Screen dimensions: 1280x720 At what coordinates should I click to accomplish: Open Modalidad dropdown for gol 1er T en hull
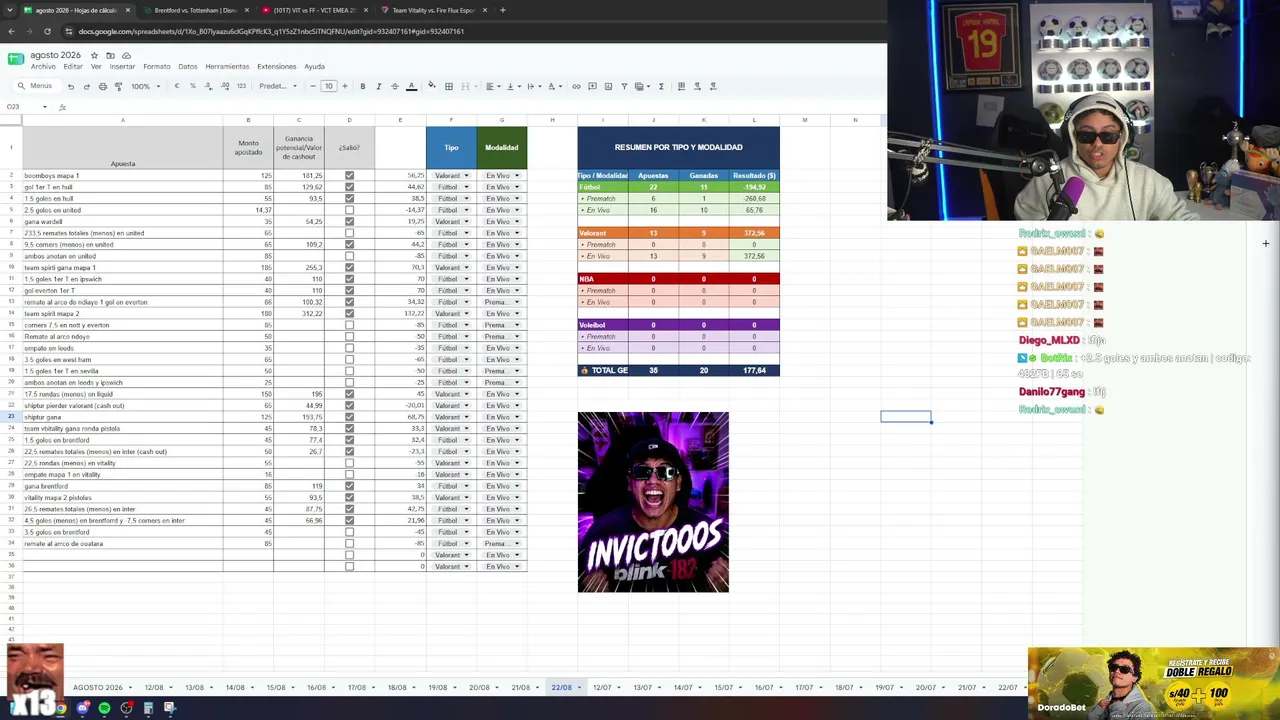point(502,187)
